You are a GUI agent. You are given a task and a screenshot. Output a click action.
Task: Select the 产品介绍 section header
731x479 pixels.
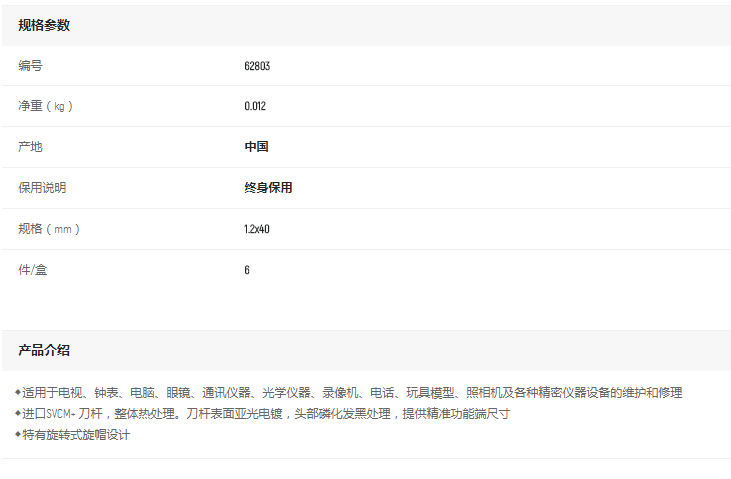point(44,350)
